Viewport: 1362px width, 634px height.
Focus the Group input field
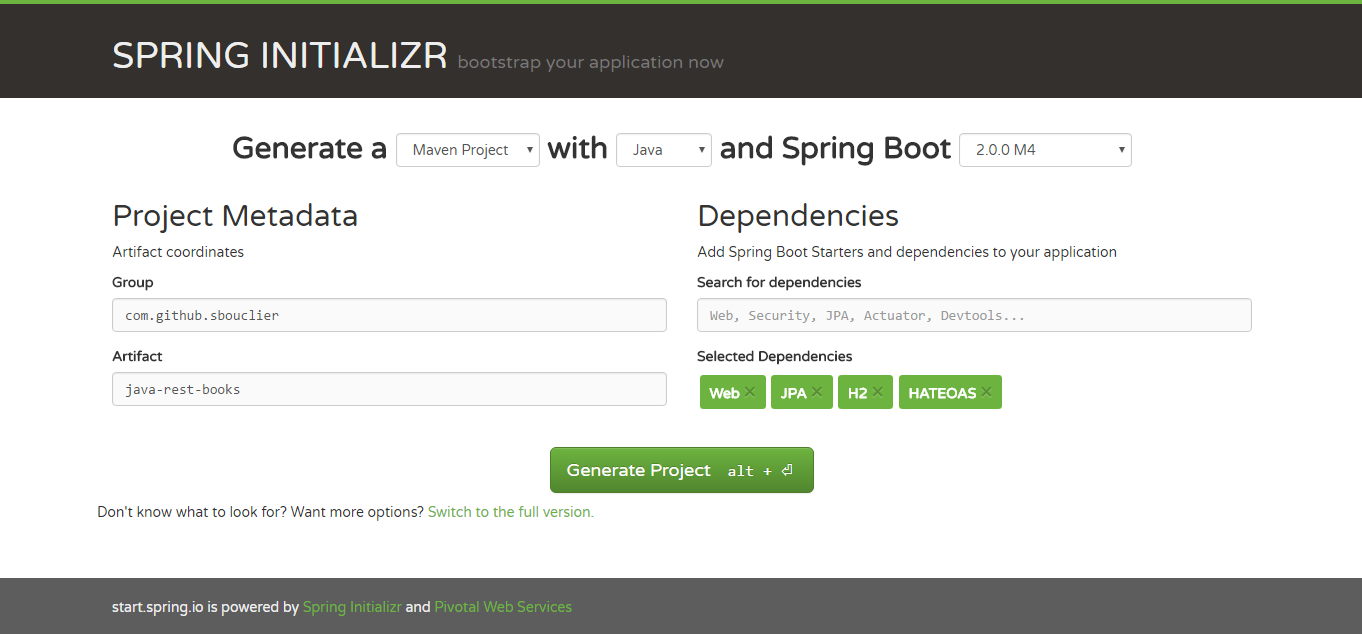(x=389, y=315)
